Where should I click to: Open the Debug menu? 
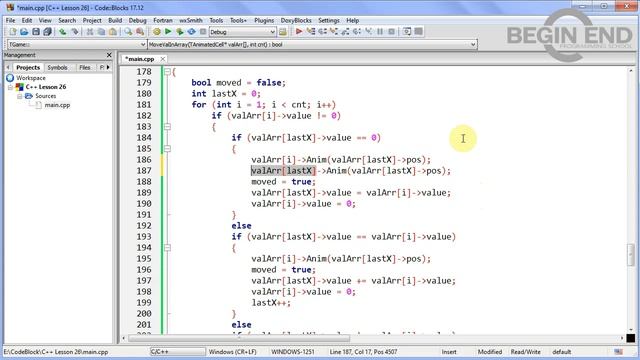click(x=138, y=20)
